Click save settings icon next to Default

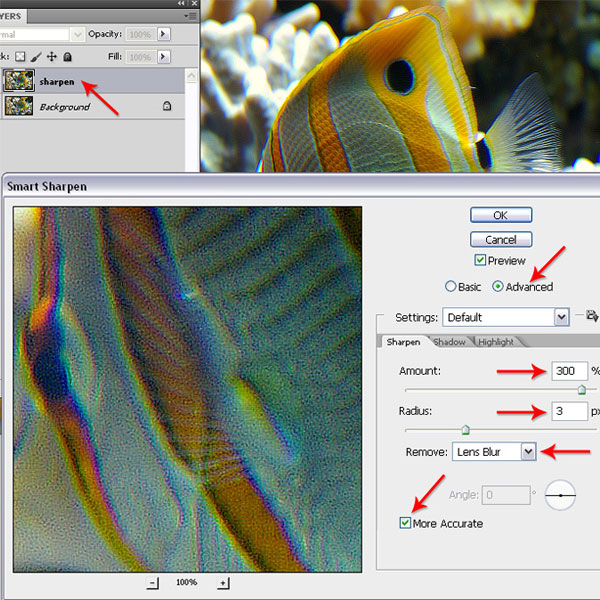[x=592, y=316]
